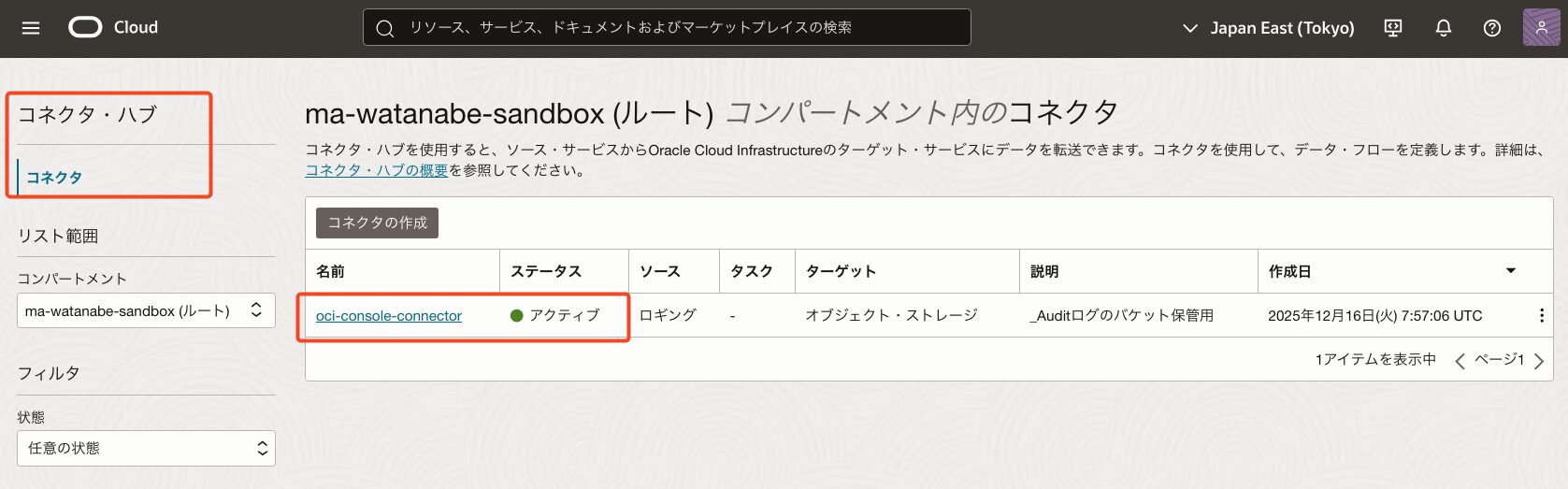Click the コネクタの作成 button
The height and width of the screenshot is (489, 1568).
pyautogui.click(x=377, y=223)
